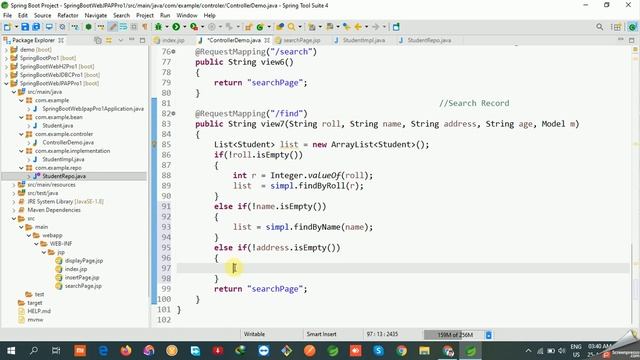Toggle Show Whitespace Characters pilcrow icon
This screenshot has height=360, width=640.
pos(144,27)
